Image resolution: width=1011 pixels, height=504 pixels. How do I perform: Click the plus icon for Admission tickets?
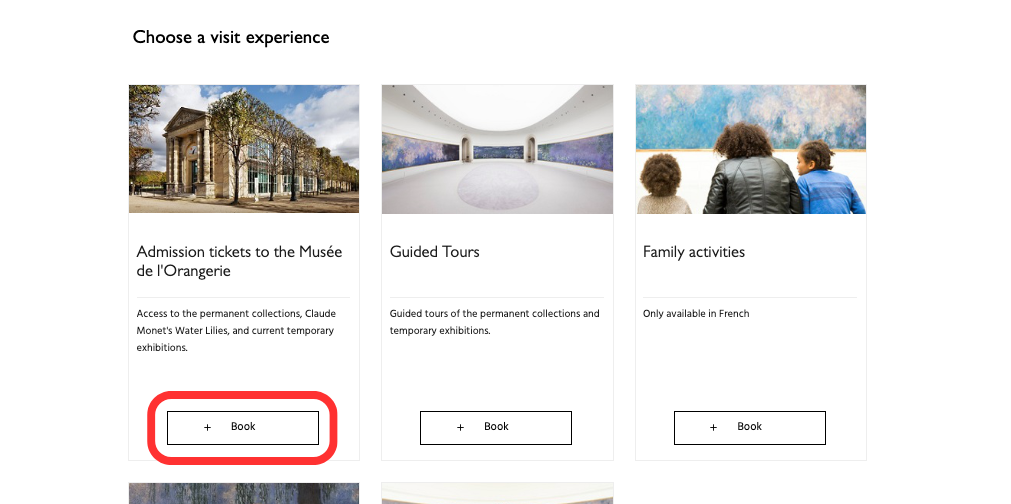click(208, 427)
